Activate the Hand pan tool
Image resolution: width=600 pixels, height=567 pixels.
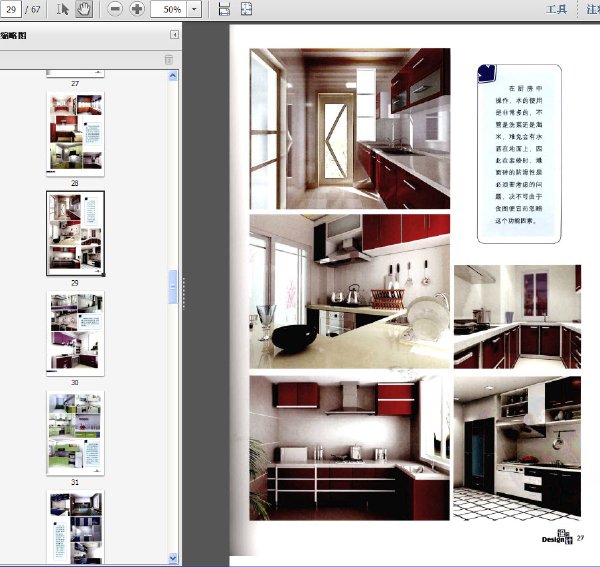point(84,9)
